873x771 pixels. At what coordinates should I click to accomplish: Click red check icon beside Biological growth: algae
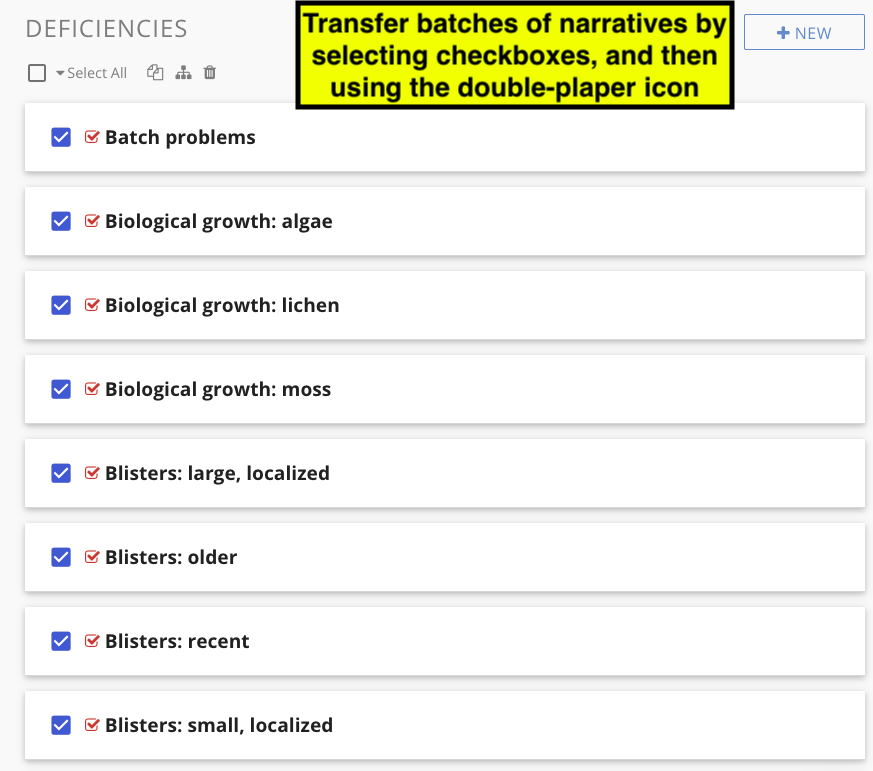pos(92,221)
